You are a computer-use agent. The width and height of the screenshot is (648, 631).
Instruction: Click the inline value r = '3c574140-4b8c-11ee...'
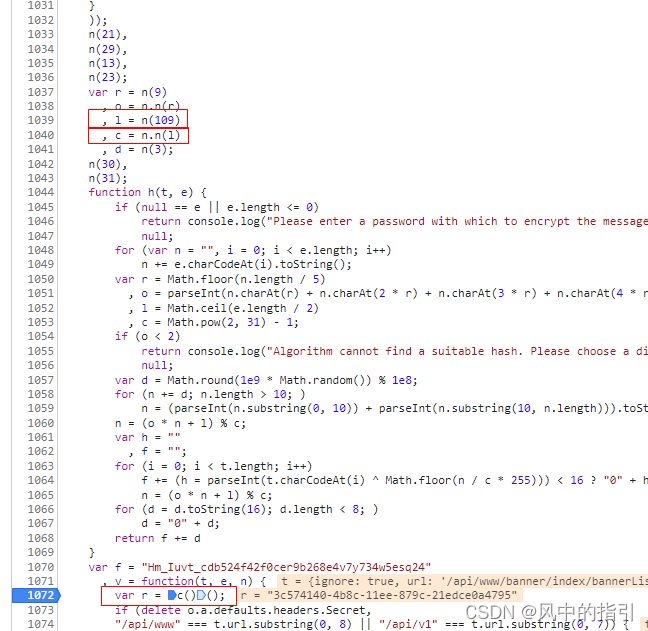point(379,595)
